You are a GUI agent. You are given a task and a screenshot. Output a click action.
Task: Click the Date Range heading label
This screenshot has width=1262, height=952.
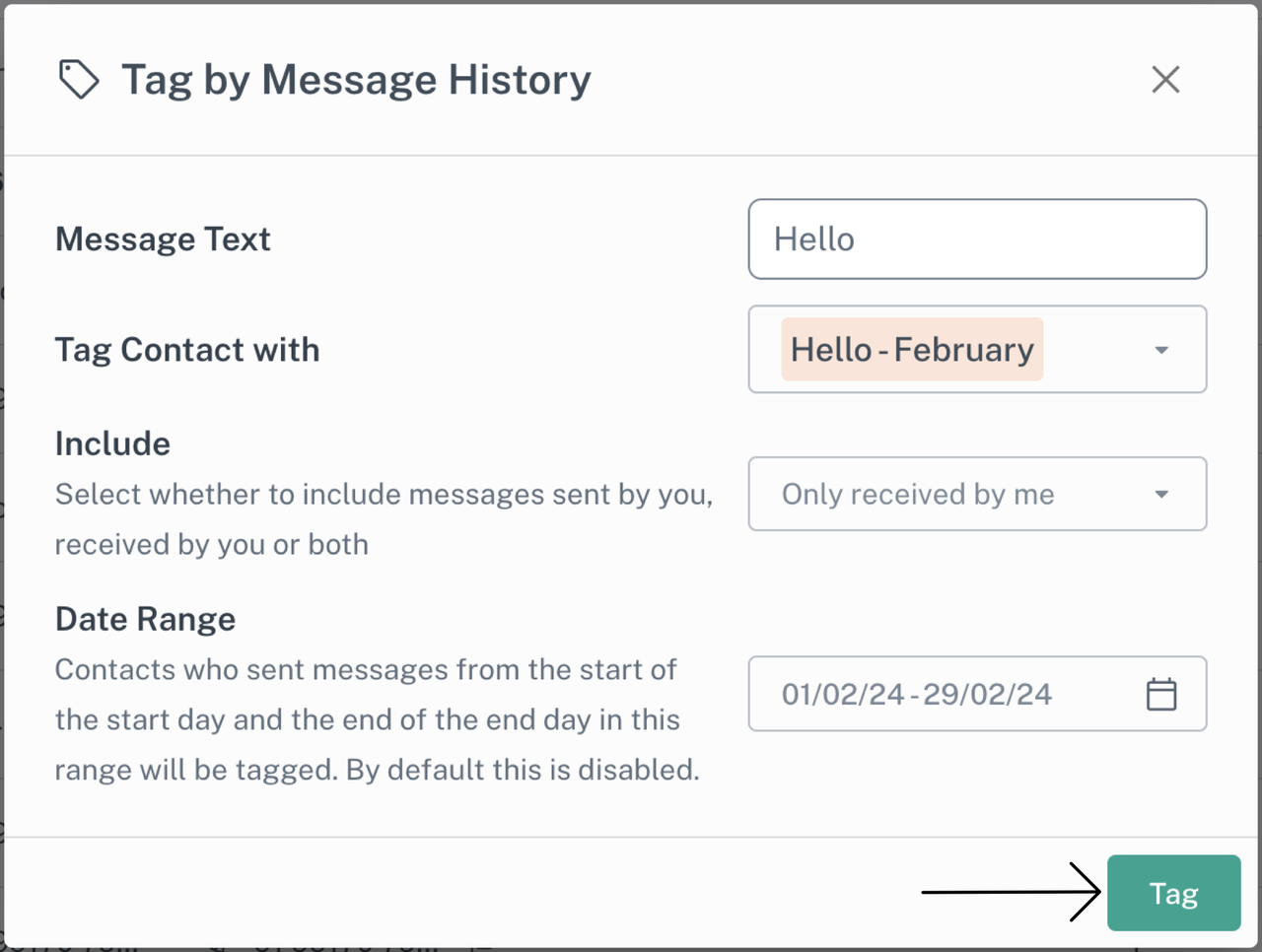(145, 619)
